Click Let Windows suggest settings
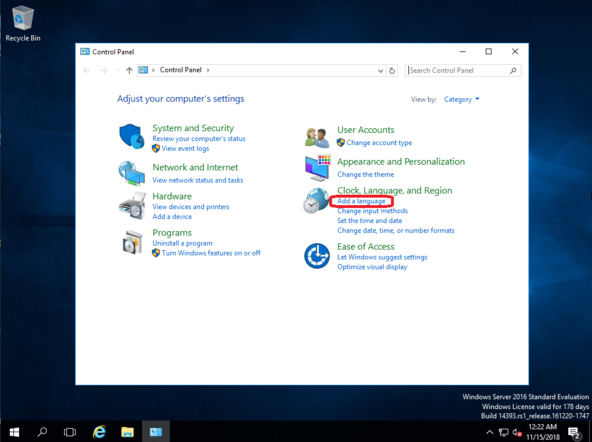 point(382,257)
